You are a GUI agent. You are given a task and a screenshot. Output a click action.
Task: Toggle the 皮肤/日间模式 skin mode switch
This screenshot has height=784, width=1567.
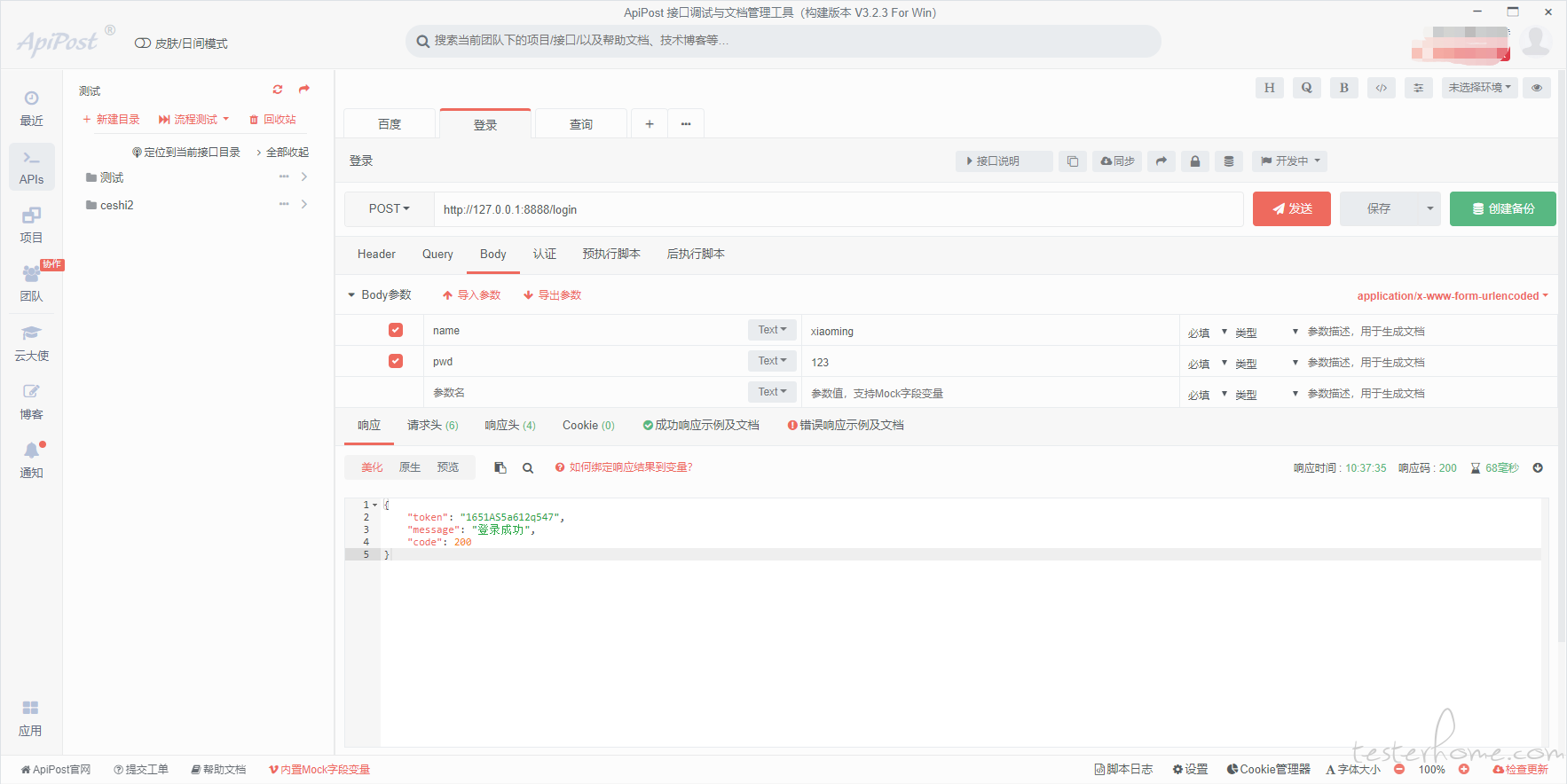[142, 43]
